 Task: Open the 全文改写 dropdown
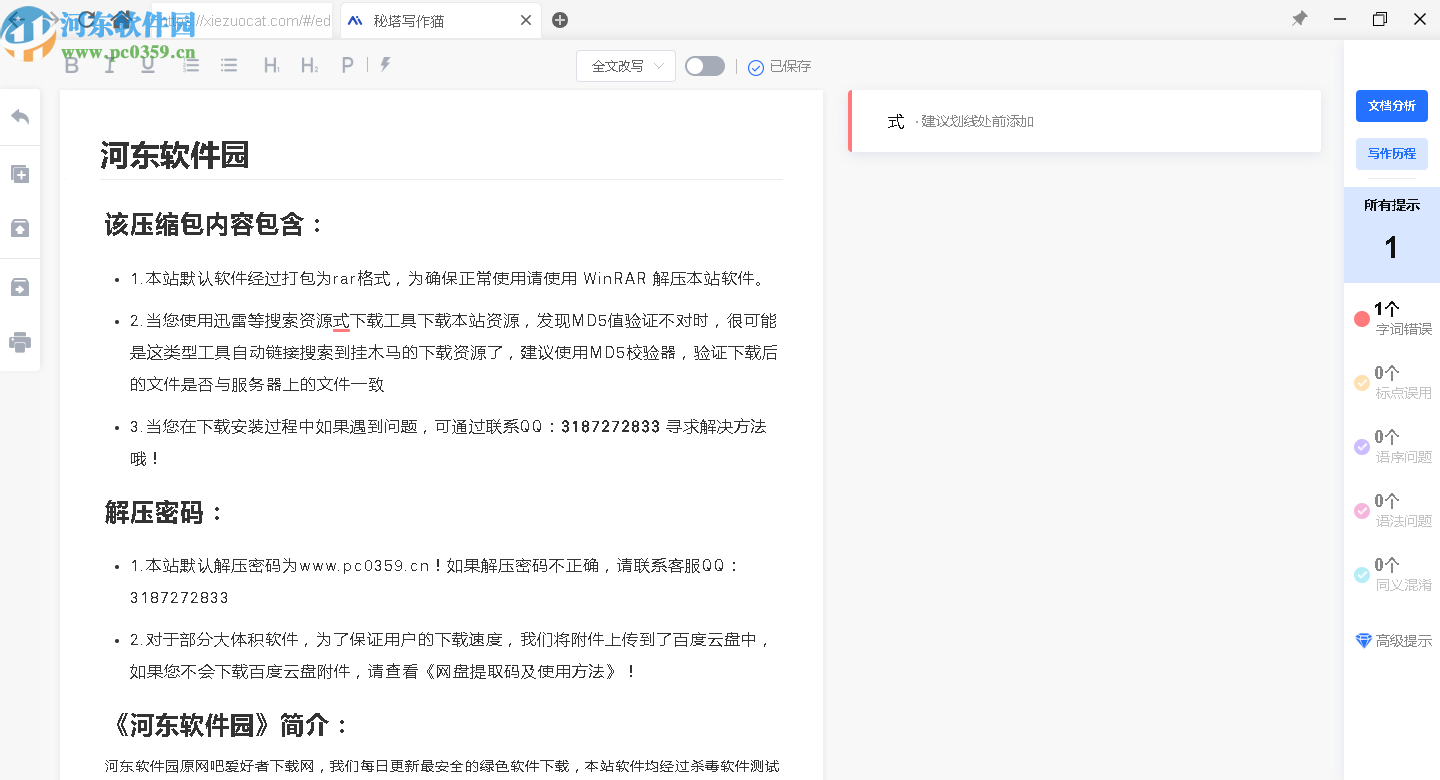point(625,65)
